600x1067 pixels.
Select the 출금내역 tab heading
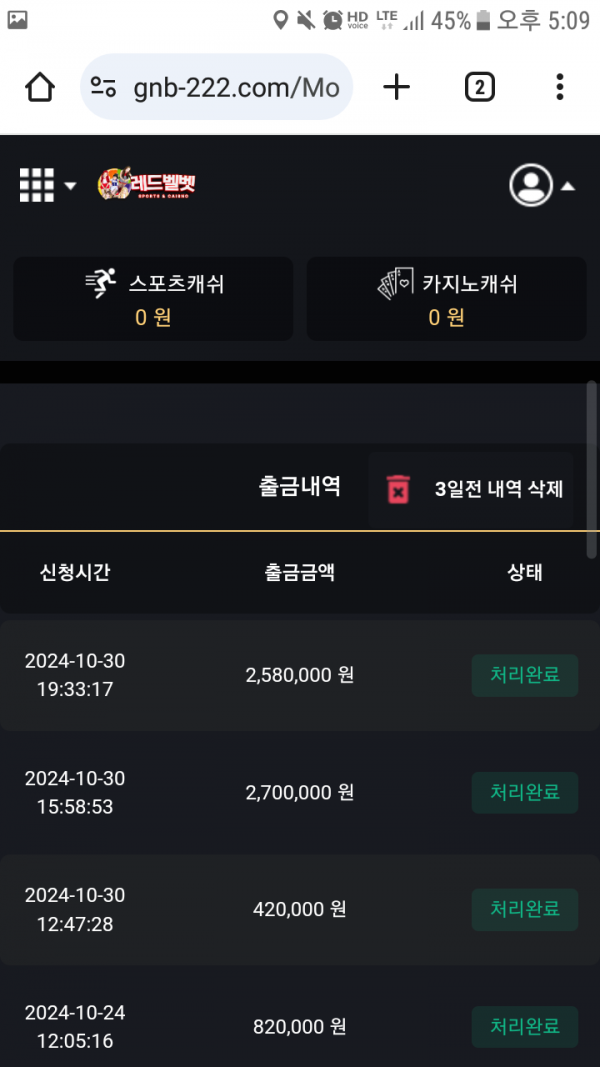(299, 487)
